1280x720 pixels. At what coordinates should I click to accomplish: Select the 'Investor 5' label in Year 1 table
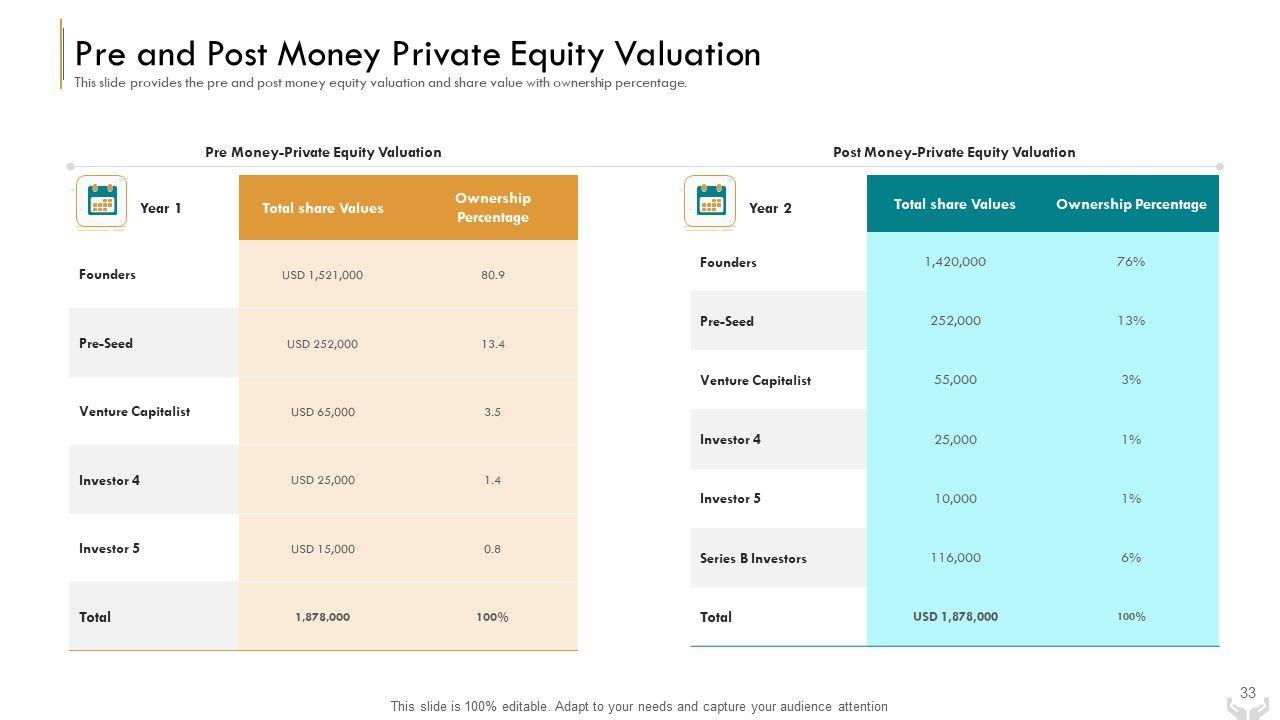[109, 549]
